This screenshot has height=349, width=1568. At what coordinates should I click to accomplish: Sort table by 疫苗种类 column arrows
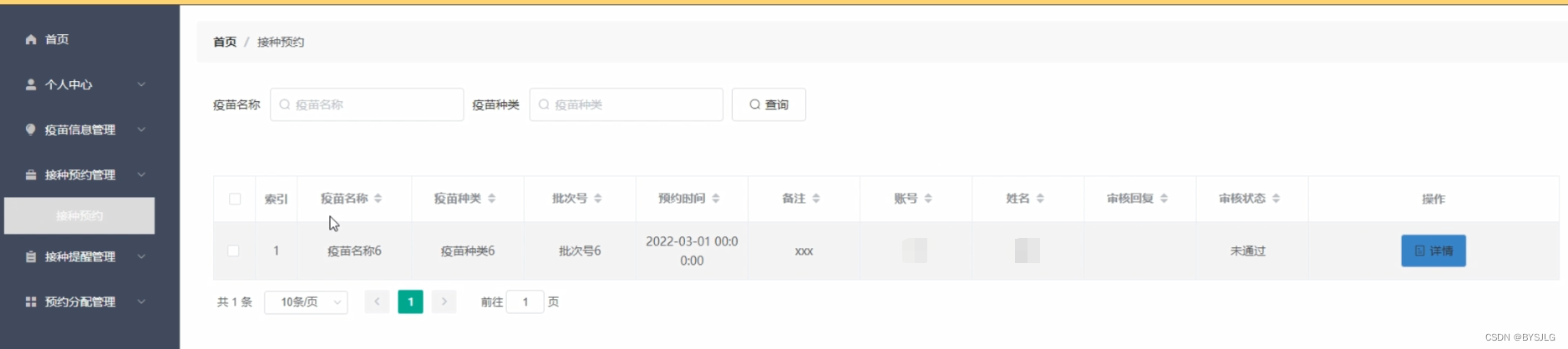491,199
